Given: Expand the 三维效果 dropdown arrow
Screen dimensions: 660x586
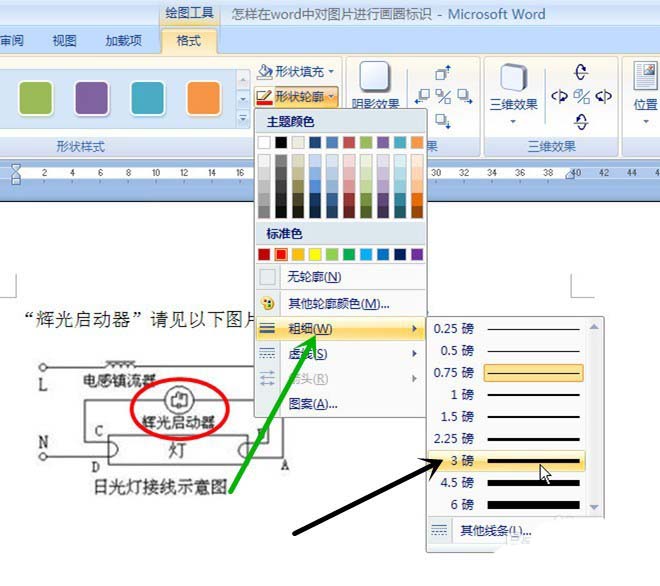Looking at the screenshot, I should click(513, 122).
